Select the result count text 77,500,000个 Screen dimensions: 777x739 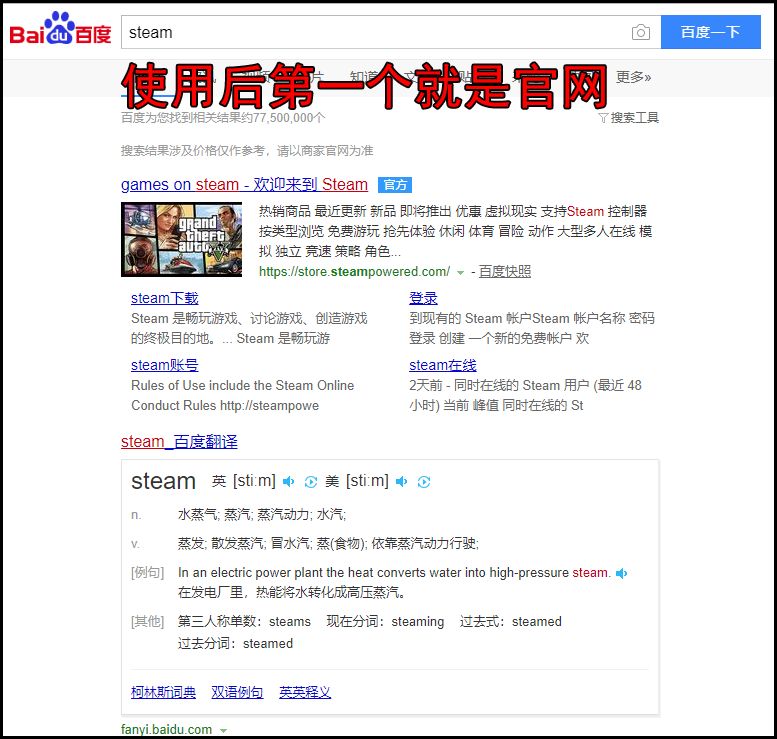(x=289, y=118)
